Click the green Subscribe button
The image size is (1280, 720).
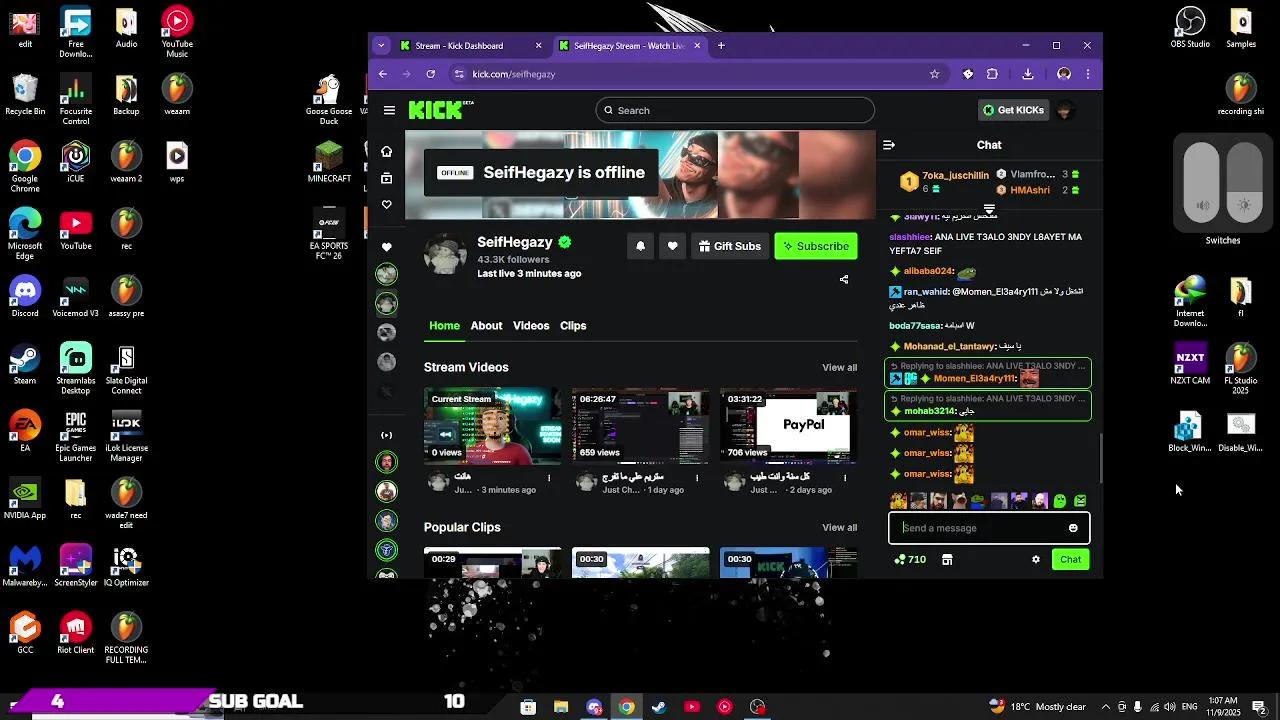coord(816,246)
